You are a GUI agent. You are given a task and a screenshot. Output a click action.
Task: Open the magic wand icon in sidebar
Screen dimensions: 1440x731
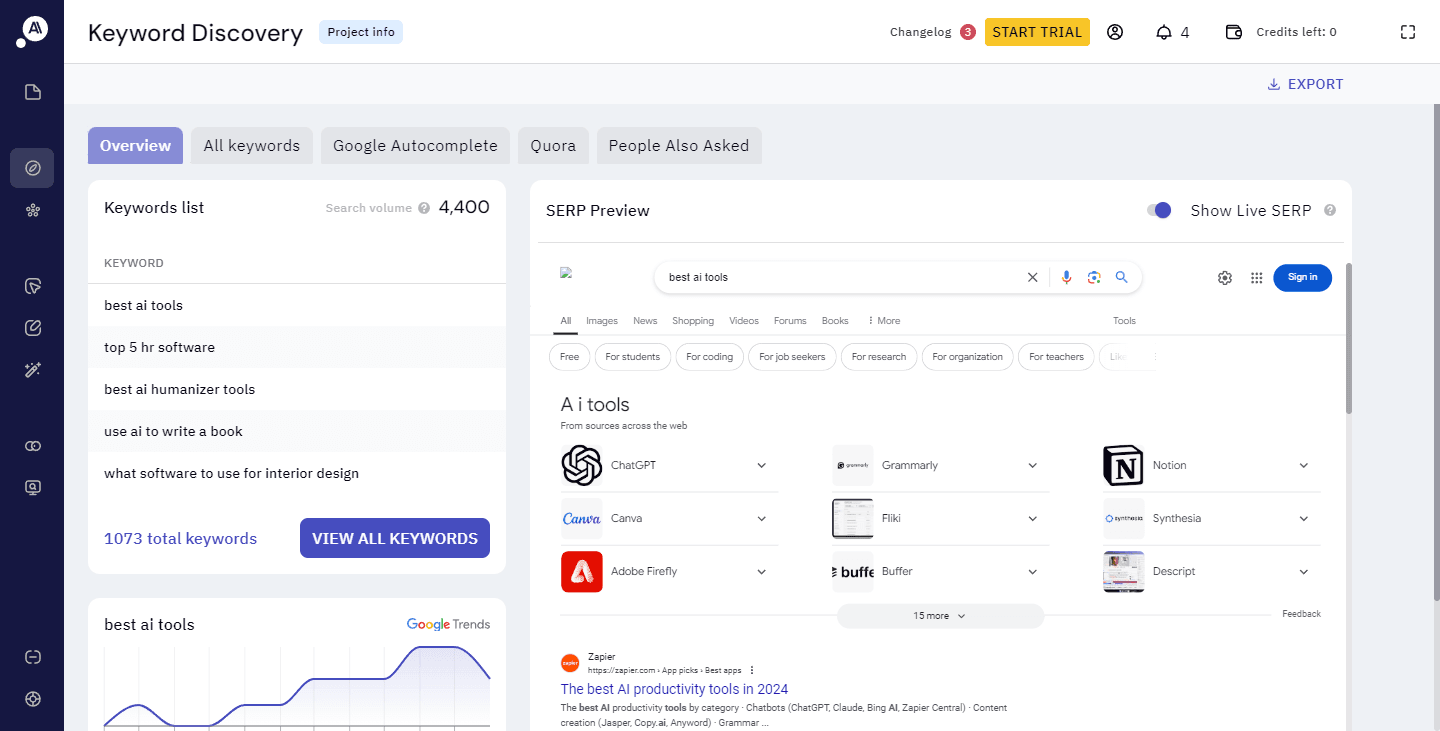pyautogui.click(x=32, y=370)
